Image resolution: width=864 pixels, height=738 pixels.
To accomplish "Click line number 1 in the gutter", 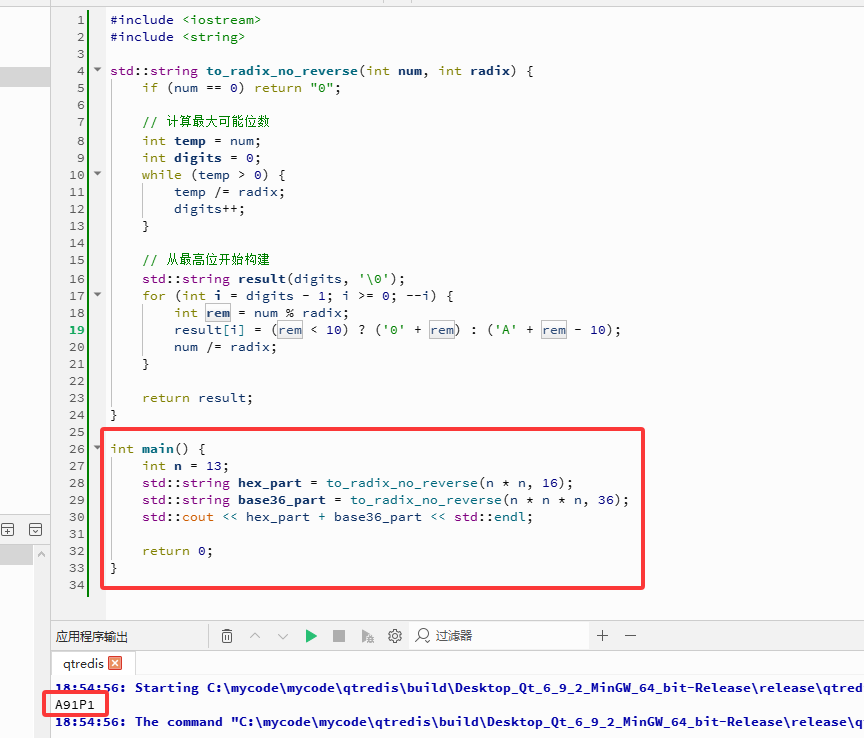I will click(x=80, y=20).
